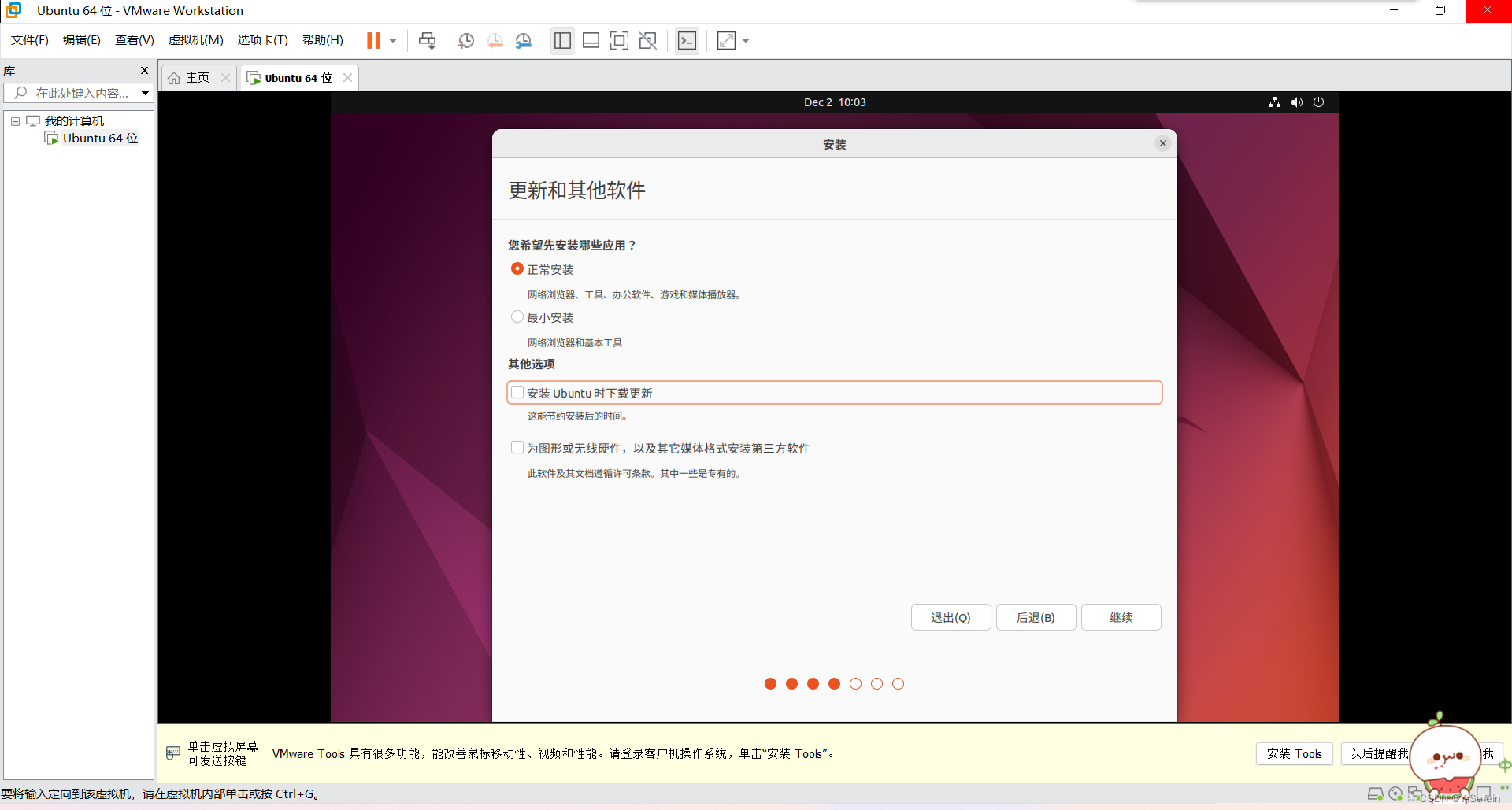Screen dimensions: 1512x810
Task: Show the thumbnail bar
Action: [x=591, y=40]
